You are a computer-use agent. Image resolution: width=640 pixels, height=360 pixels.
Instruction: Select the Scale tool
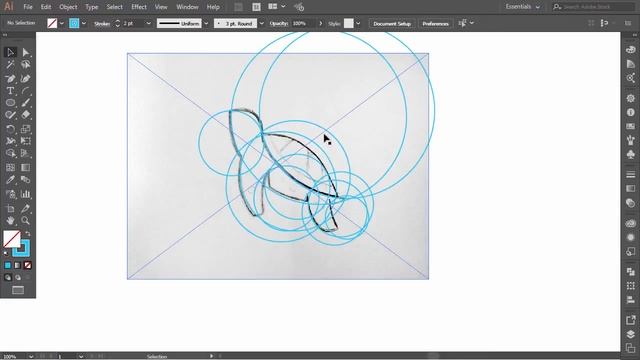click(x=25, y=129)
